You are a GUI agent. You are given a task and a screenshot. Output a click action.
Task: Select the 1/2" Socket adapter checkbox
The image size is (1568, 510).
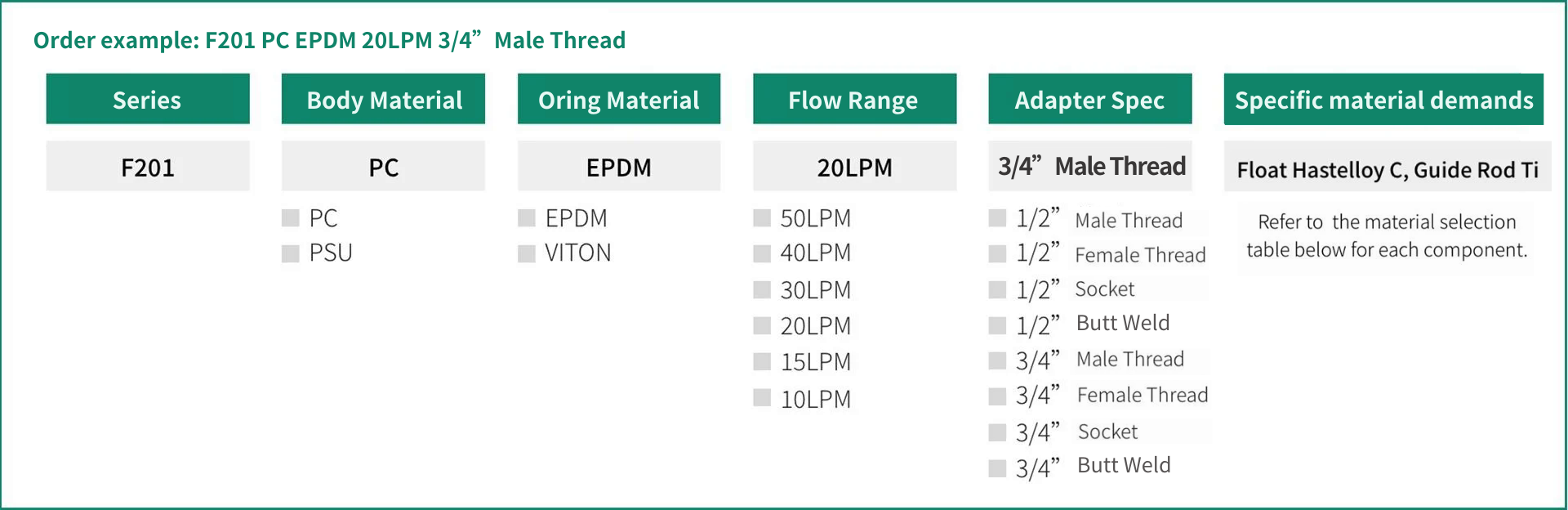pos(997,289)
